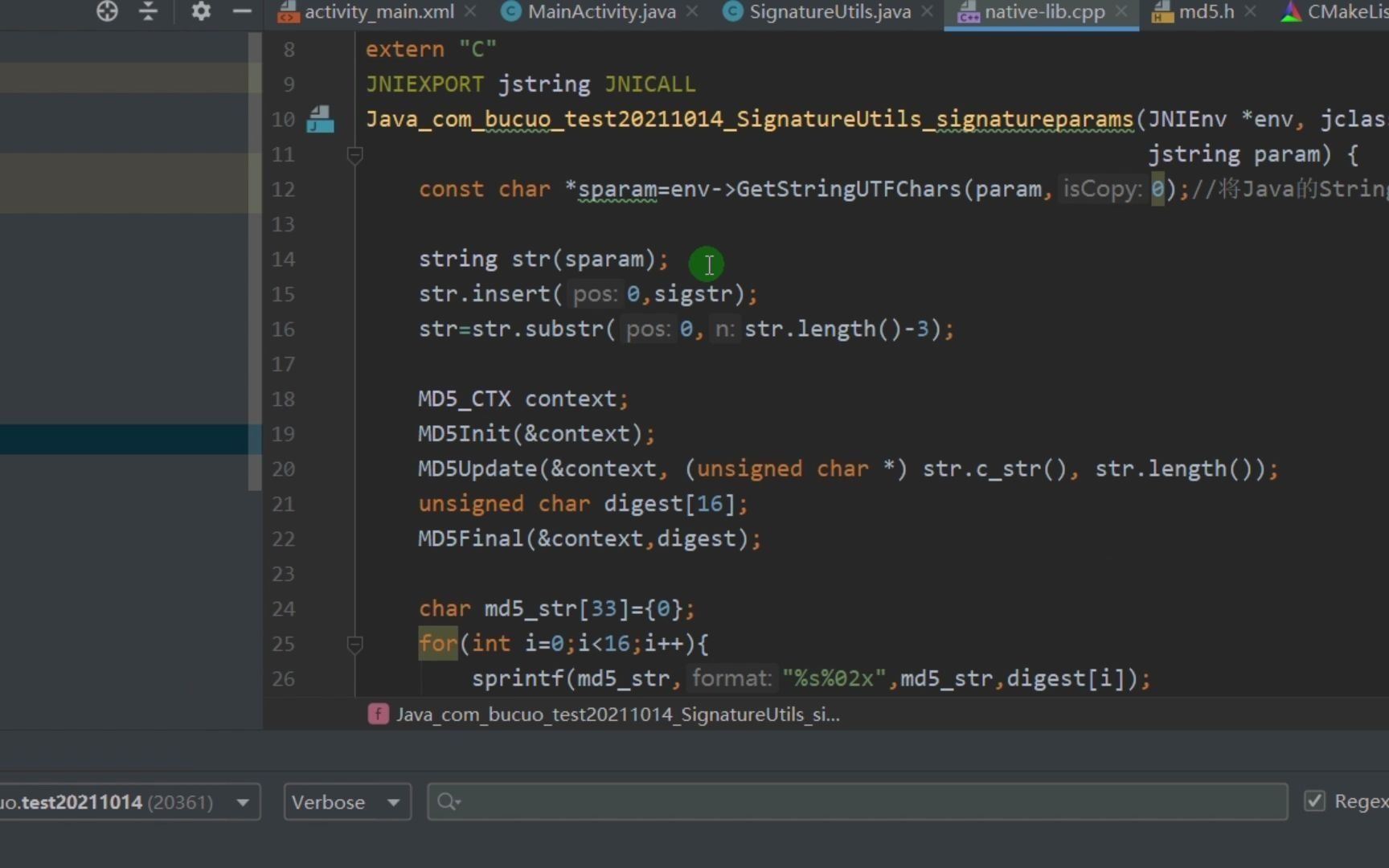The height and width of the screenshot is (868, 1389).
Task: Click the project panel vertical scrollbar
Action: coord(255,261)
